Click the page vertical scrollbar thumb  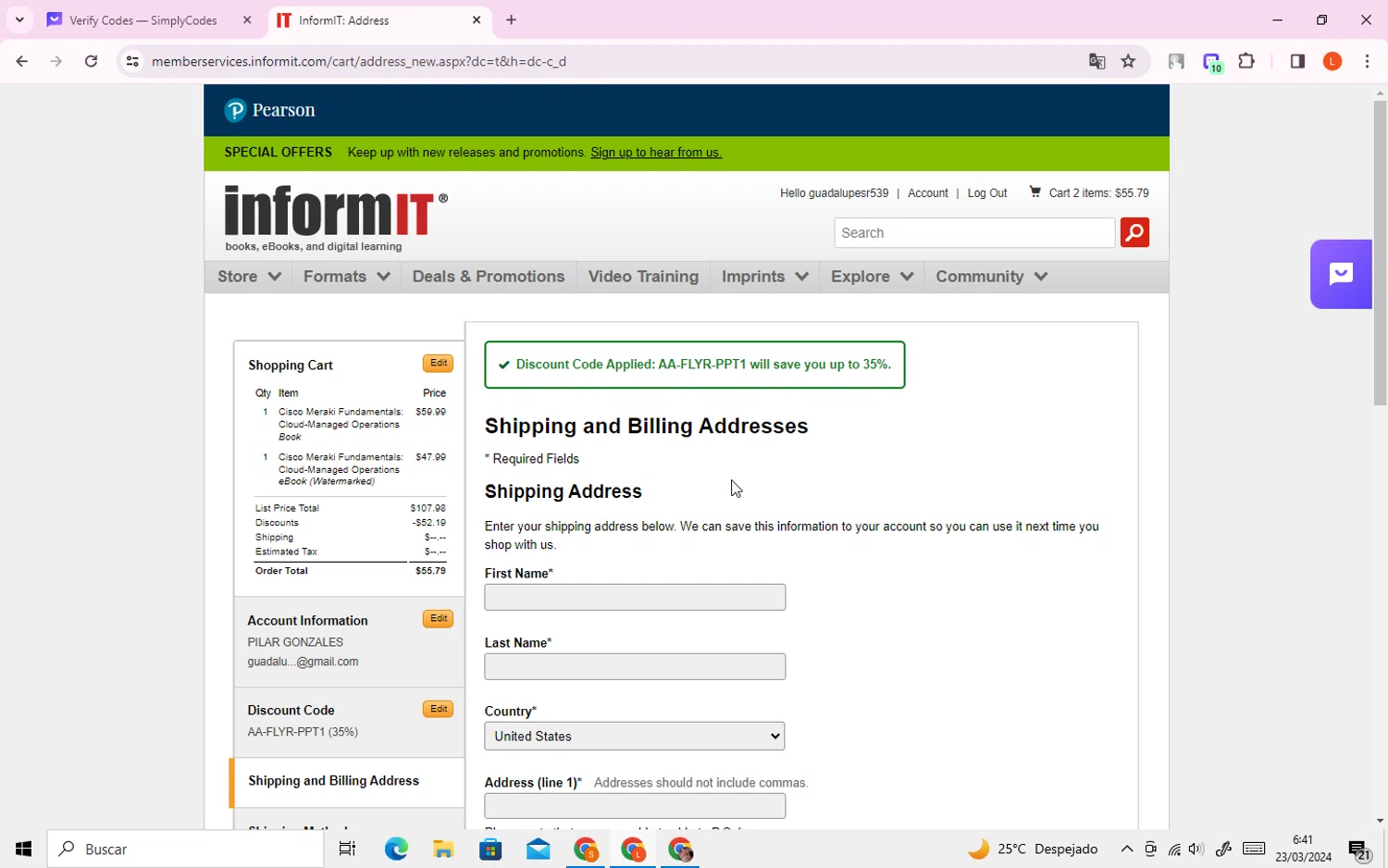(x=1380, y=252)
